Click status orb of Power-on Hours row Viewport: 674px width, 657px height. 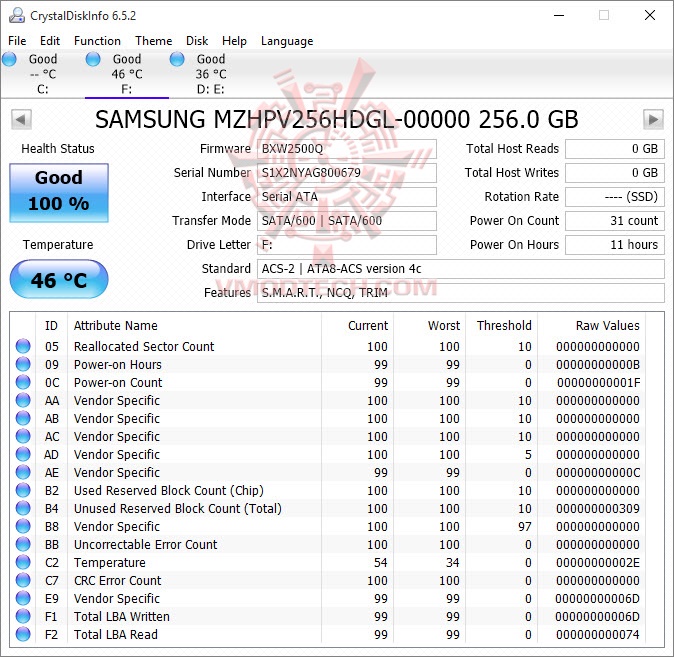point(23,364)
